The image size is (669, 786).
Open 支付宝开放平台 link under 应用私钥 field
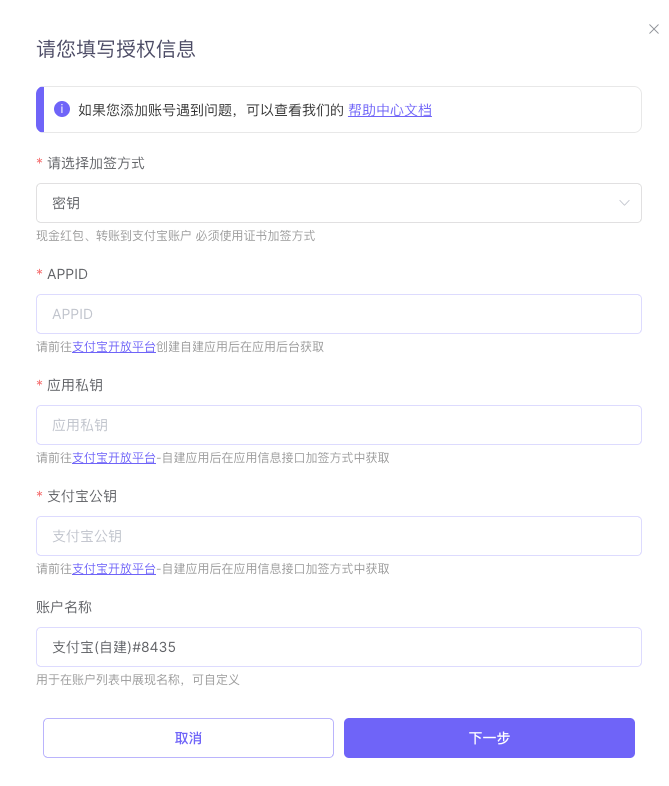click(x=114, y=458)
